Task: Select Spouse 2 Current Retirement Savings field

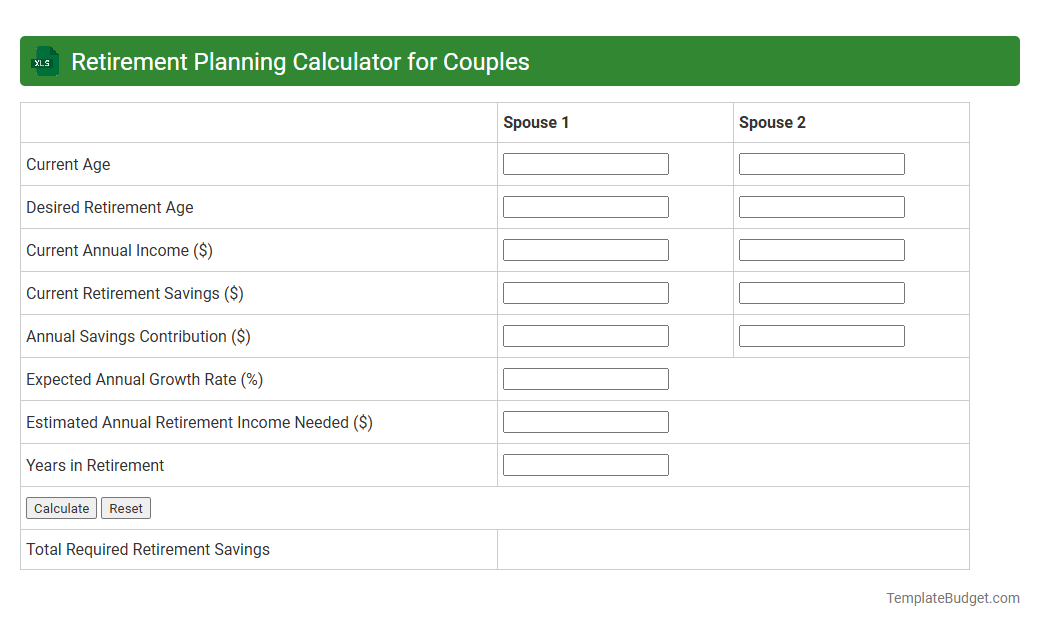Action: tap(821, 292)
